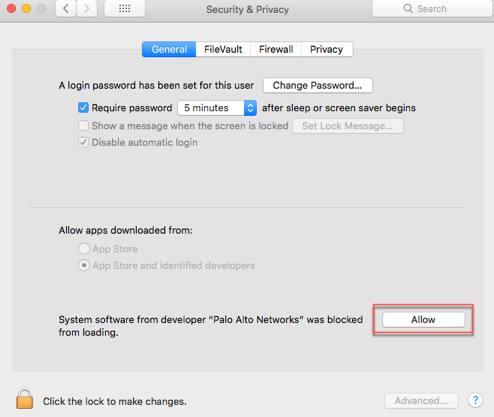This screenshot has width=494, height=417.
Task: Enable Show a message when screen is locked
Action: [83, 126]
